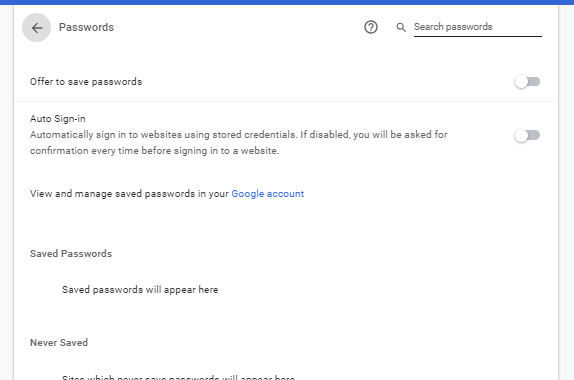The image size is (574, 380).
Task: Click the Saved Passwords section heading
Action: pyautogui.click(x=71, y=254)
